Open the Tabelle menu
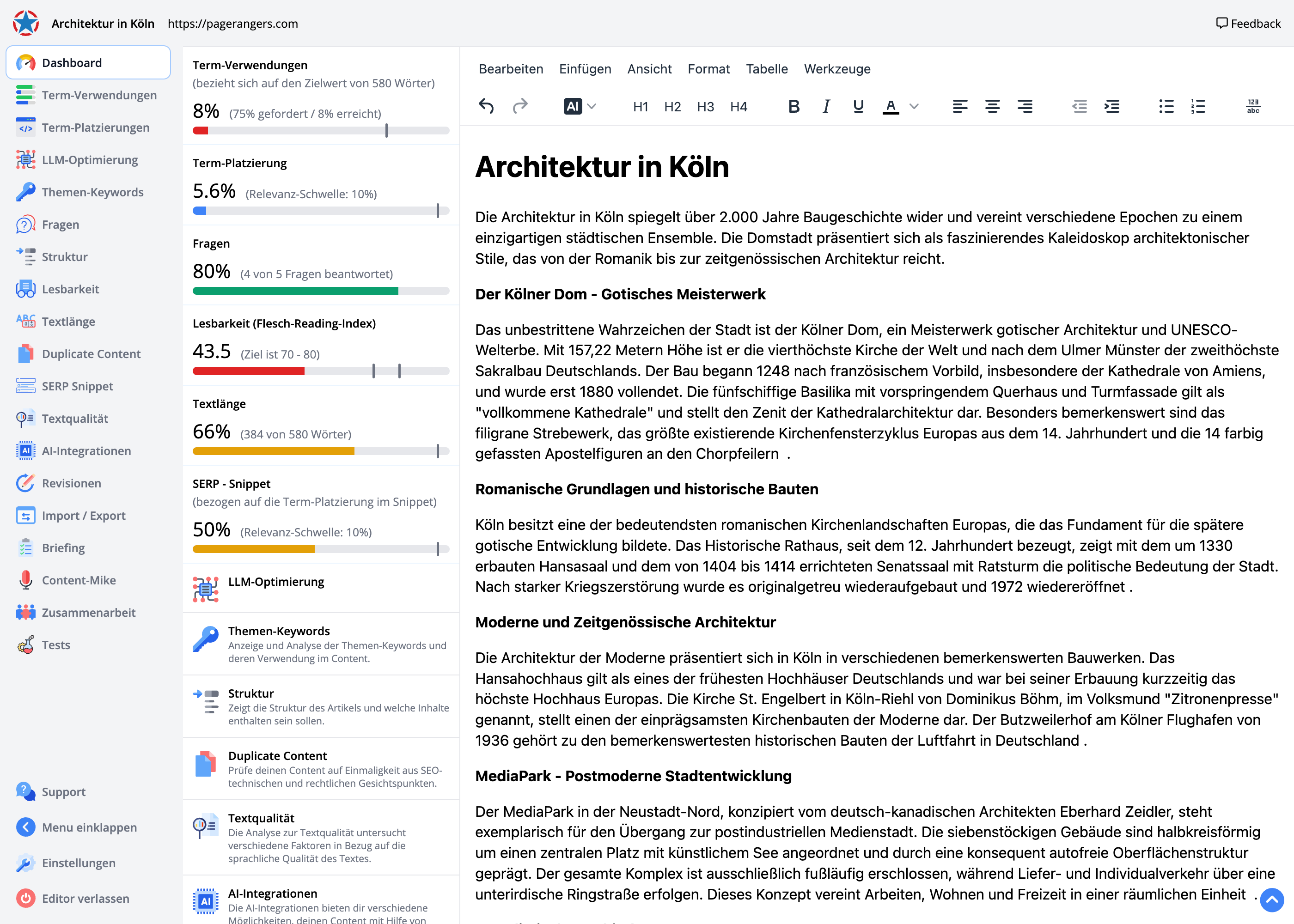The height and width of the screenshot is (924, 1294). coord(767,69)
